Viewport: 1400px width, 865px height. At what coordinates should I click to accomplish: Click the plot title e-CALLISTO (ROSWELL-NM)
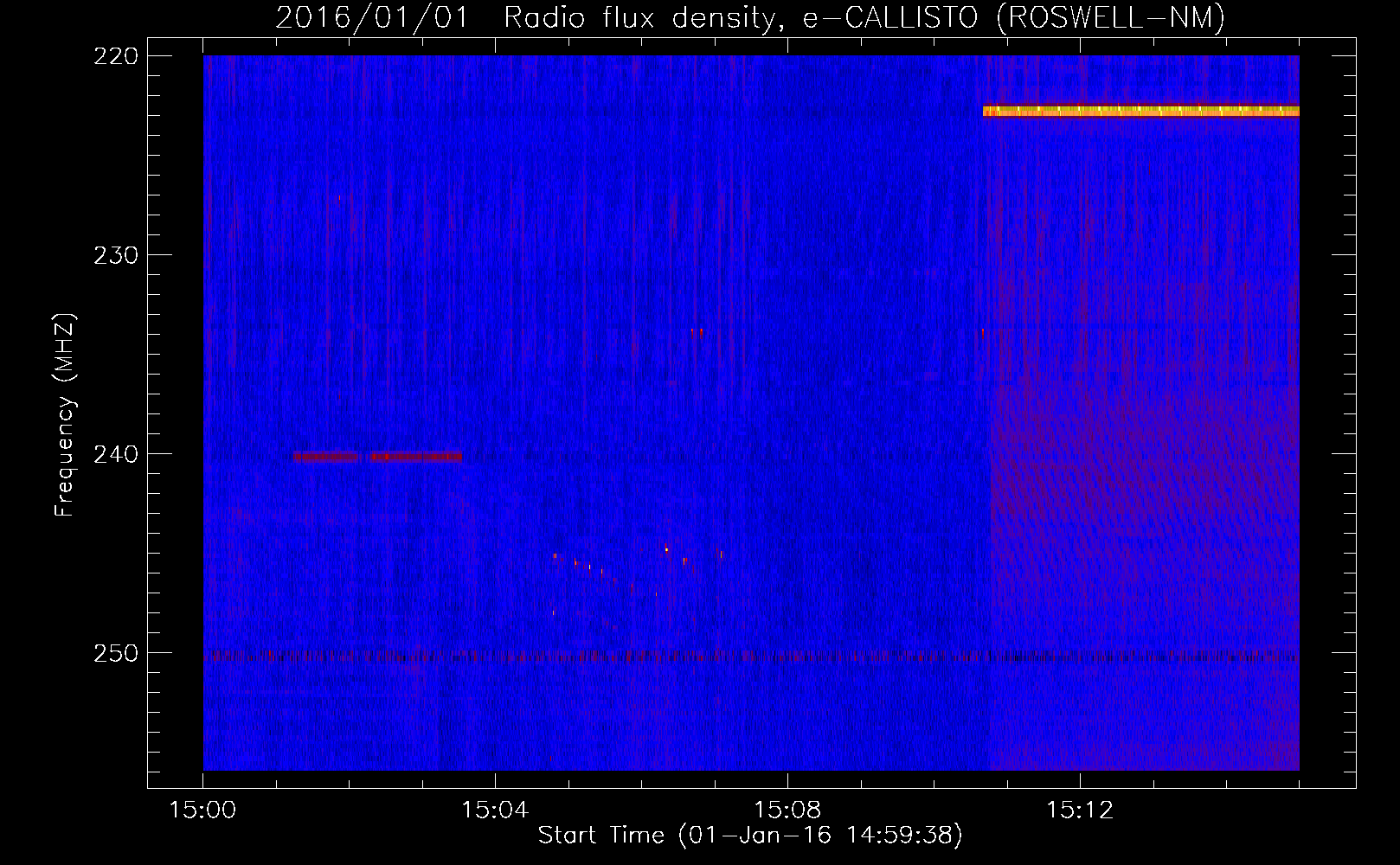(x=1014, y=18)
